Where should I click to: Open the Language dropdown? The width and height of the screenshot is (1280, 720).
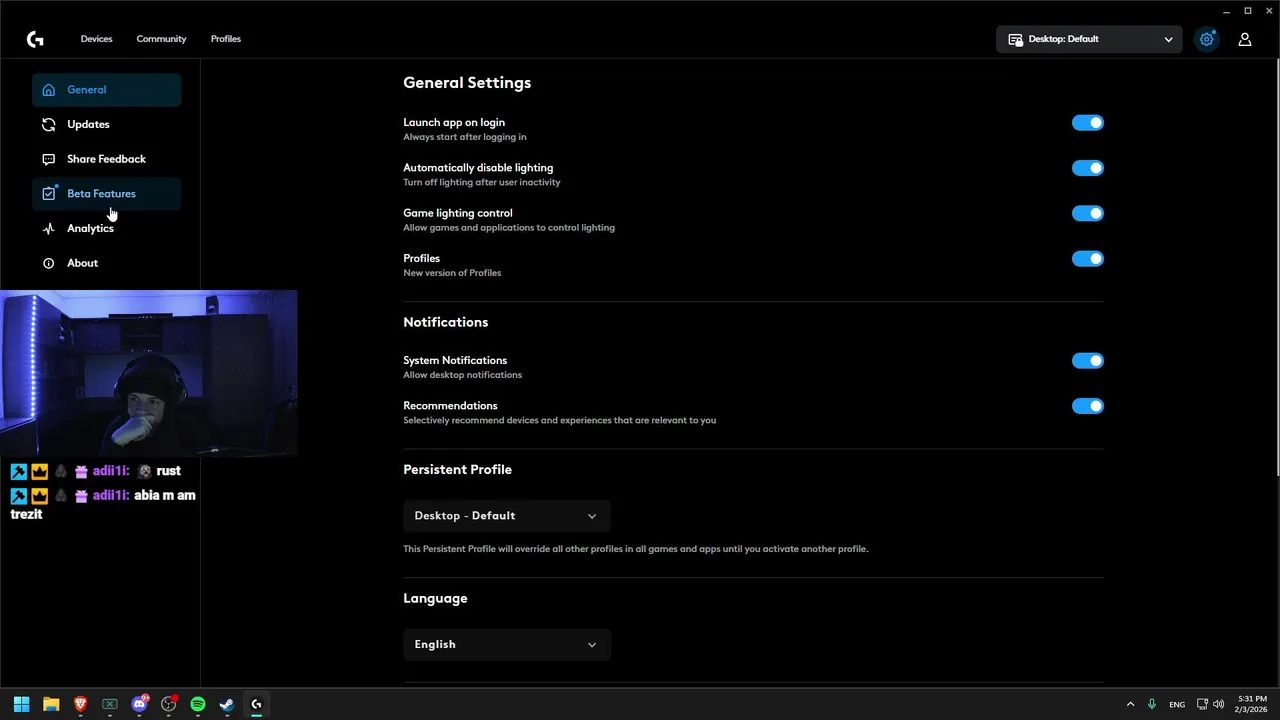[x=506, y=645]
